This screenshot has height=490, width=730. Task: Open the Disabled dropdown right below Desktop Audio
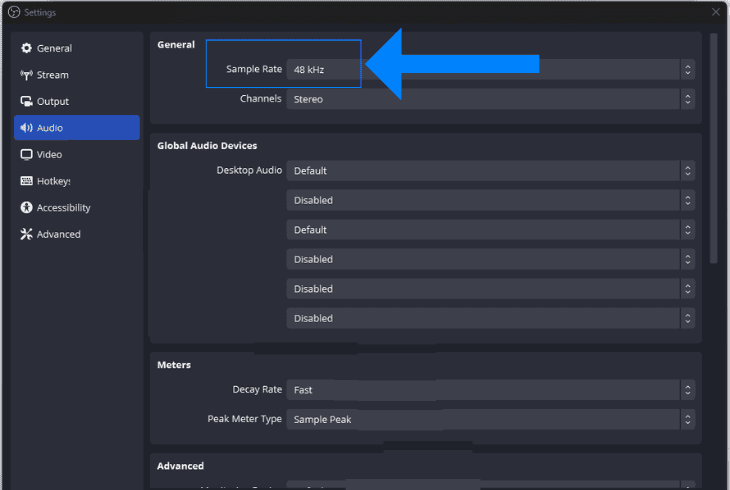coord(491,200)
